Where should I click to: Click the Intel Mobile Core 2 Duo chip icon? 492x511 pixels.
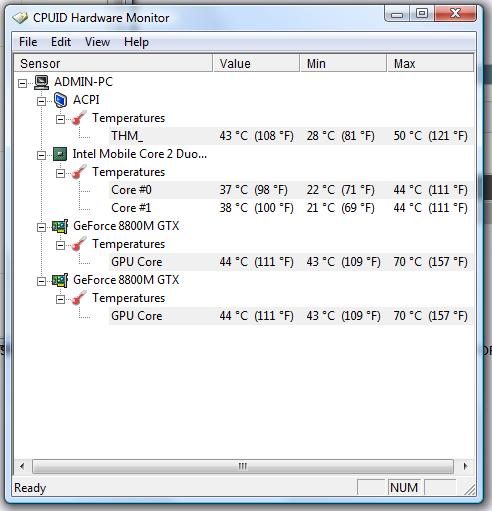pos(60,154)
